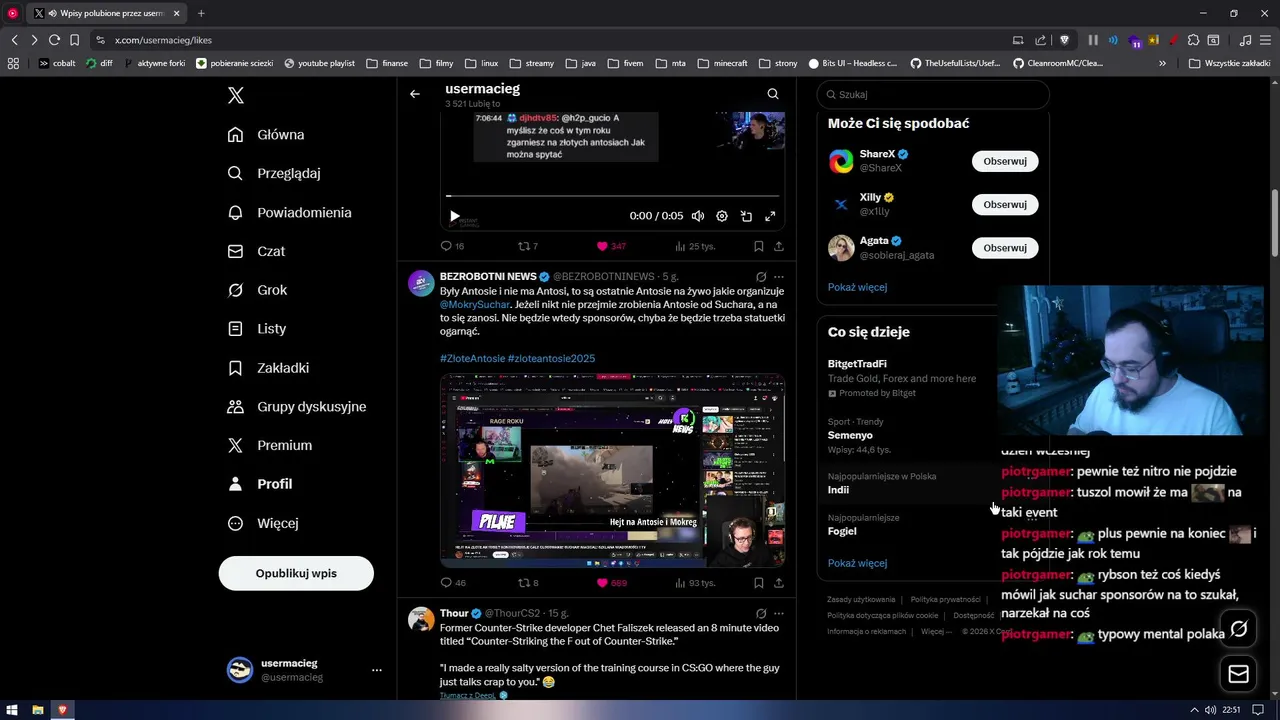Open Zakładki bookmarks page

click(268, 368)
